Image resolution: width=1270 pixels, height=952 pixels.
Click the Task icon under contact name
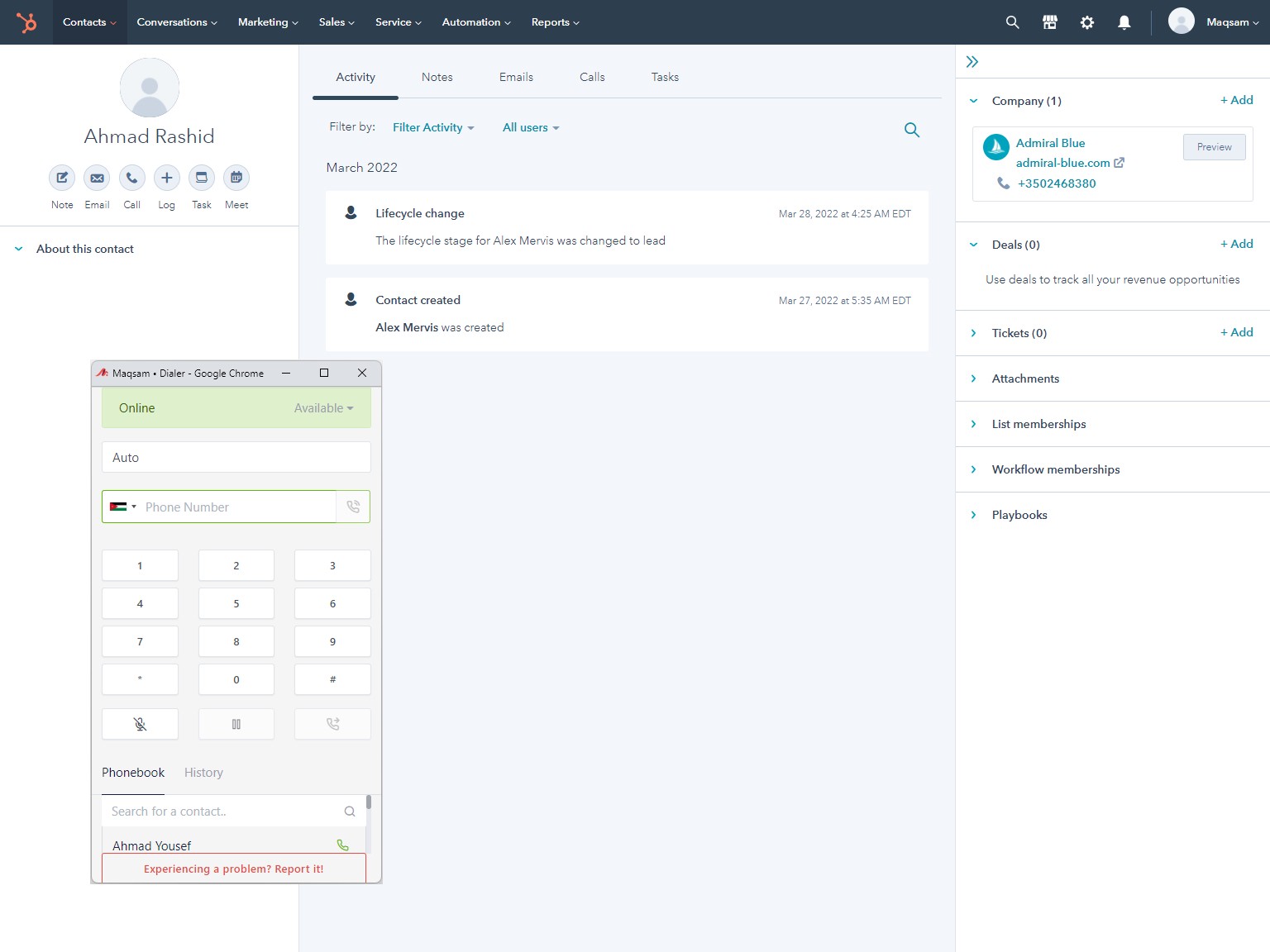pos(202,178)
